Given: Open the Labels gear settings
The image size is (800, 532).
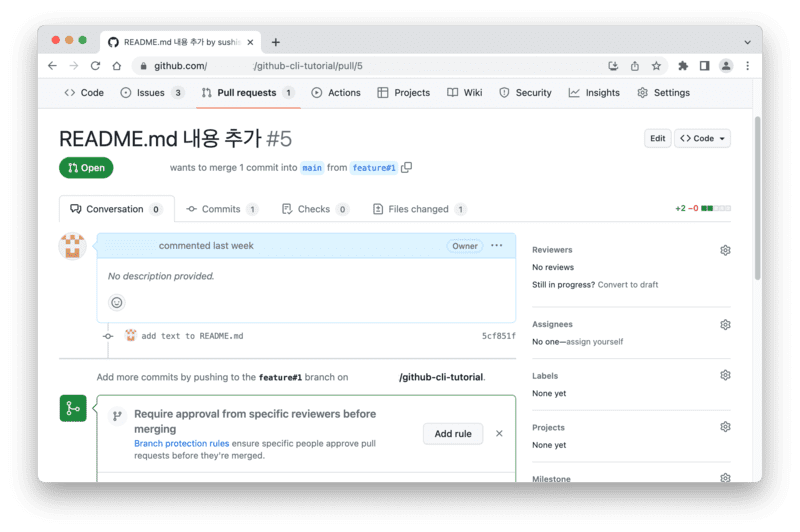Looking at the screenshot, I should pos(725,376).
